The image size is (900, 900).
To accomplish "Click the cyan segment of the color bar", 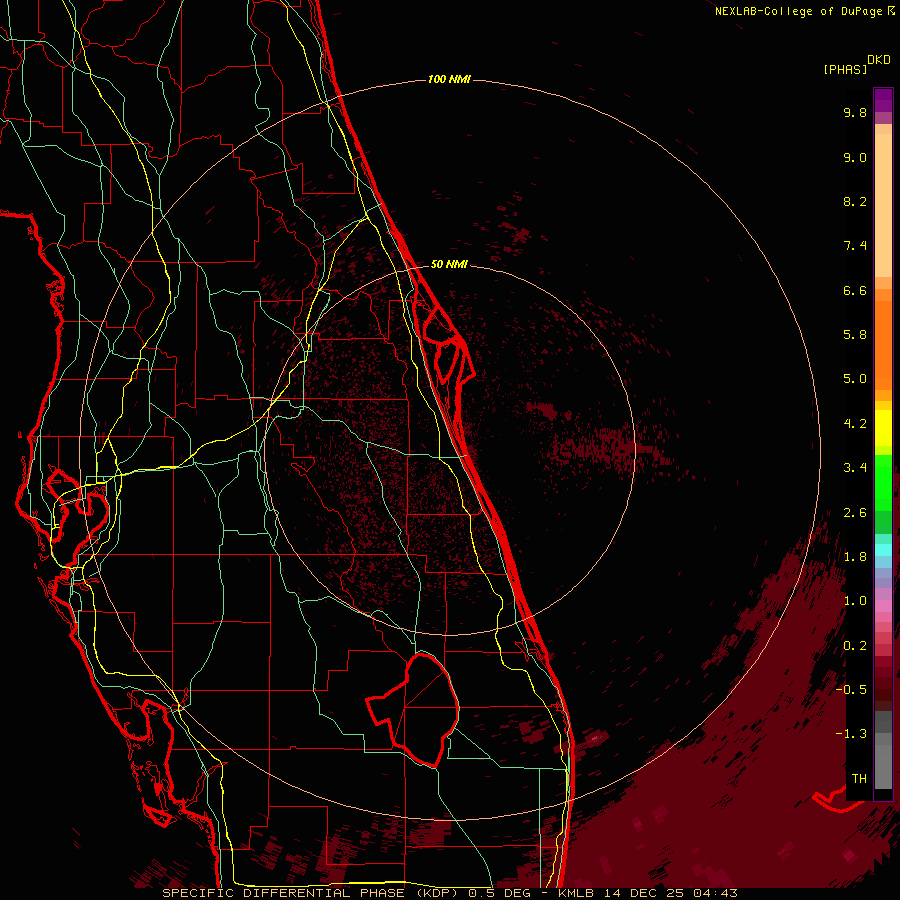I will click(883, 550).
